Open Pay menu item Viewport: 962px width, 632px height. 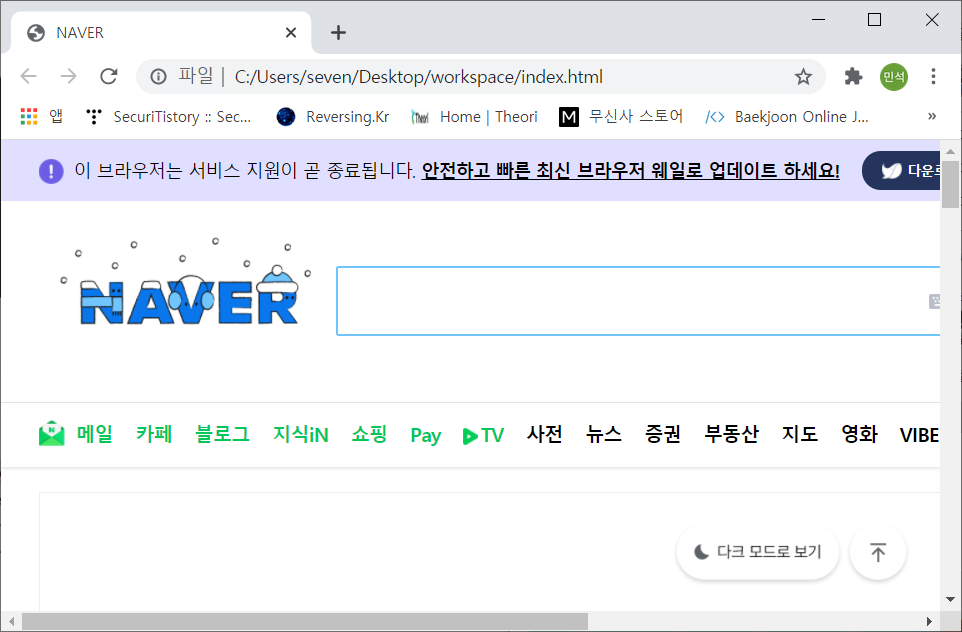click(x=426, y=435)
